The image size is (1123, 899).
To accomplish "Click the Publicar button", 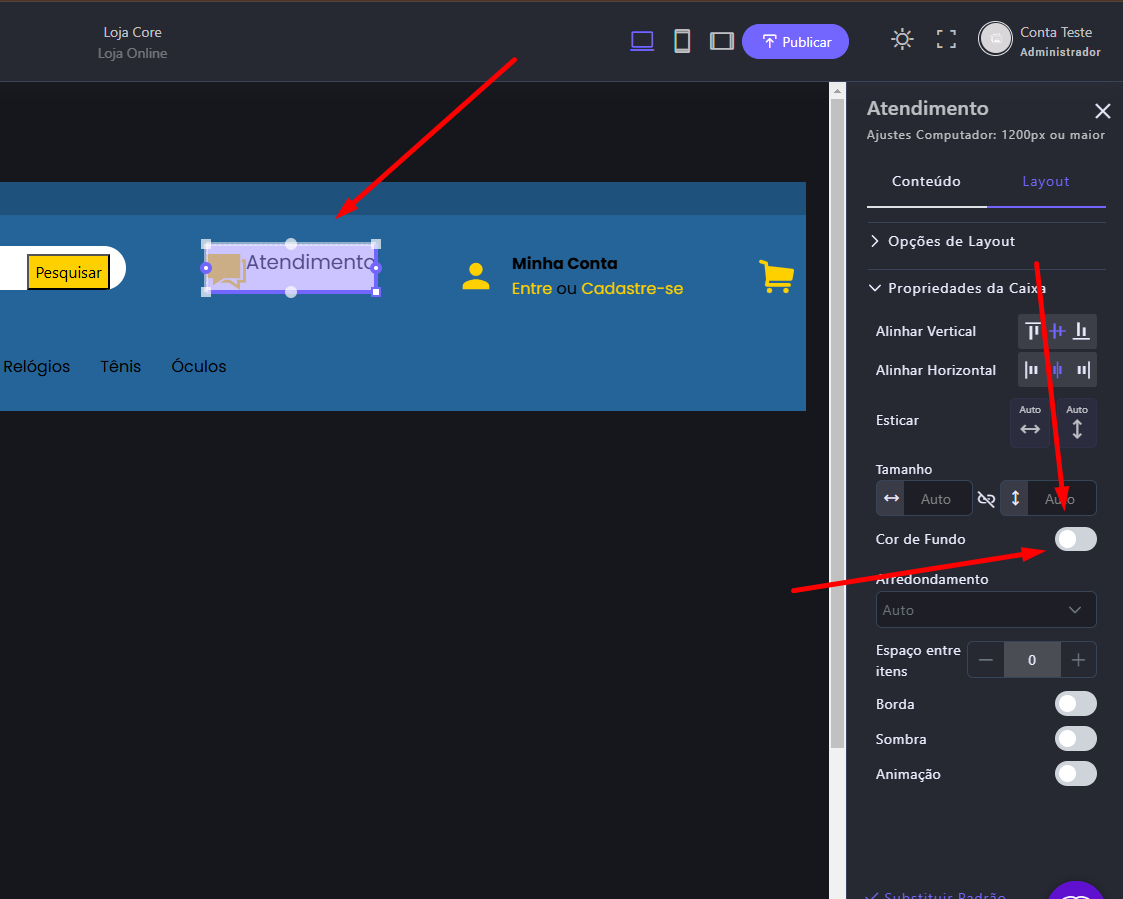I will pos(795,42).
